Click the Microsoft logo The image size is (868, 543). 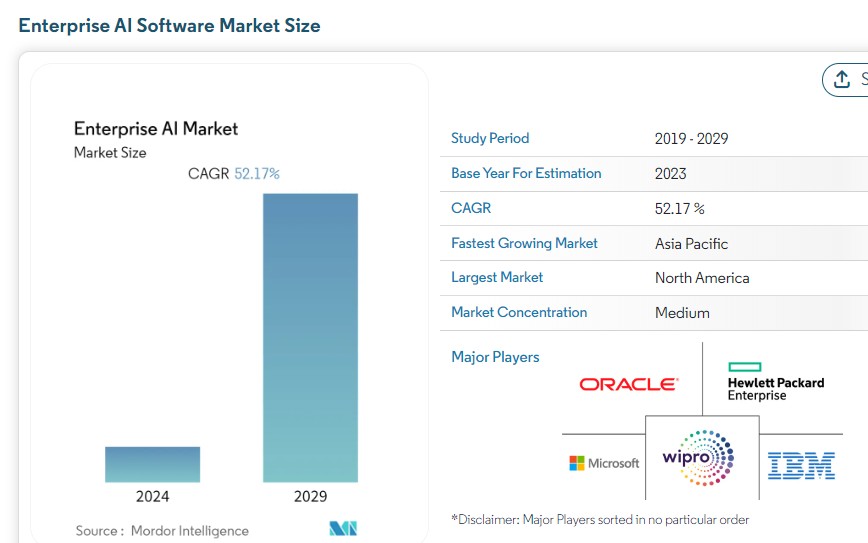604,463
